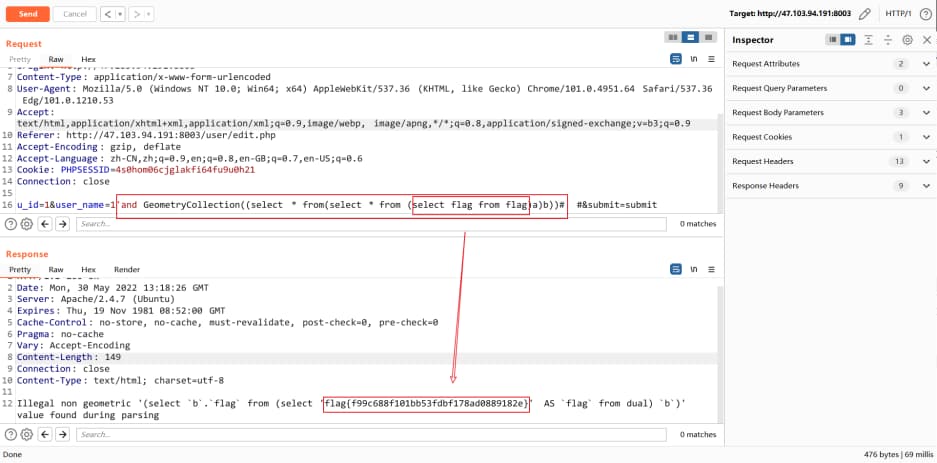Open Response search help icon

11,434
